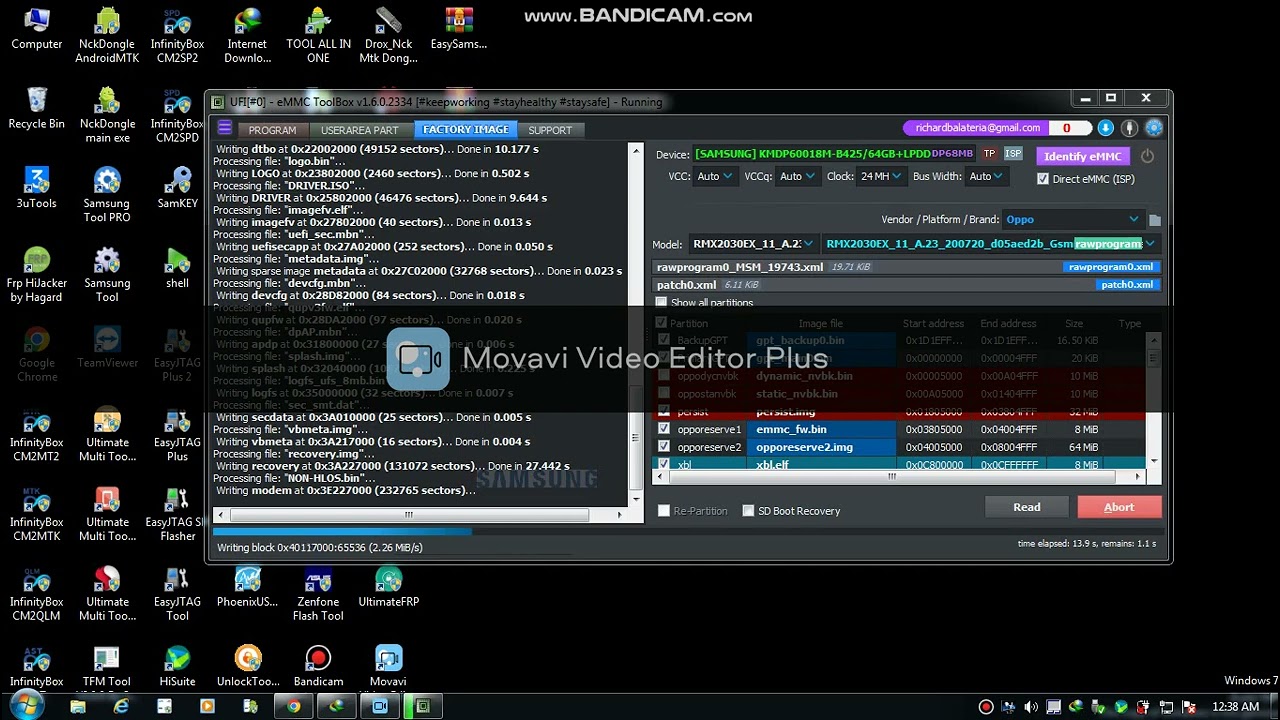The width and height of the screenshot is (1280, 720).
Task: Open NckDongle AndroidMTK shortcut
Action: (x=107, y=35)
